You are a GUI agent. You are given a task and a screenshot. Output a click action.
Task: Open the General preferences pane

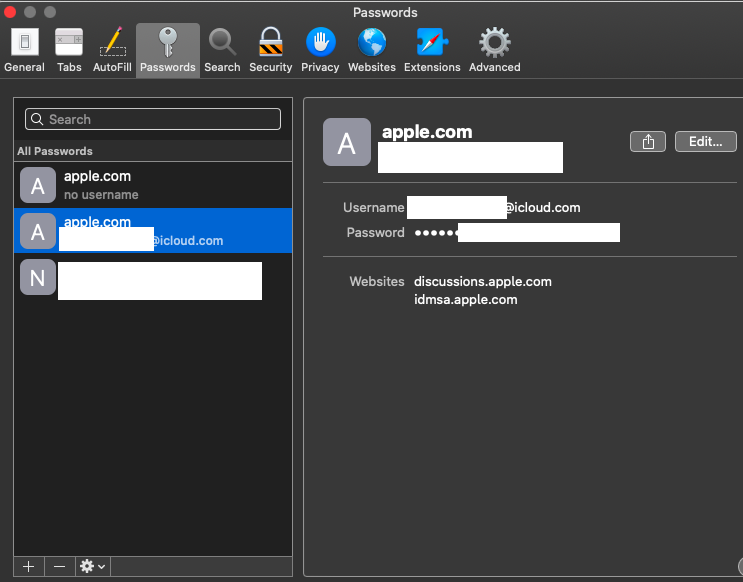click(24, 50)
